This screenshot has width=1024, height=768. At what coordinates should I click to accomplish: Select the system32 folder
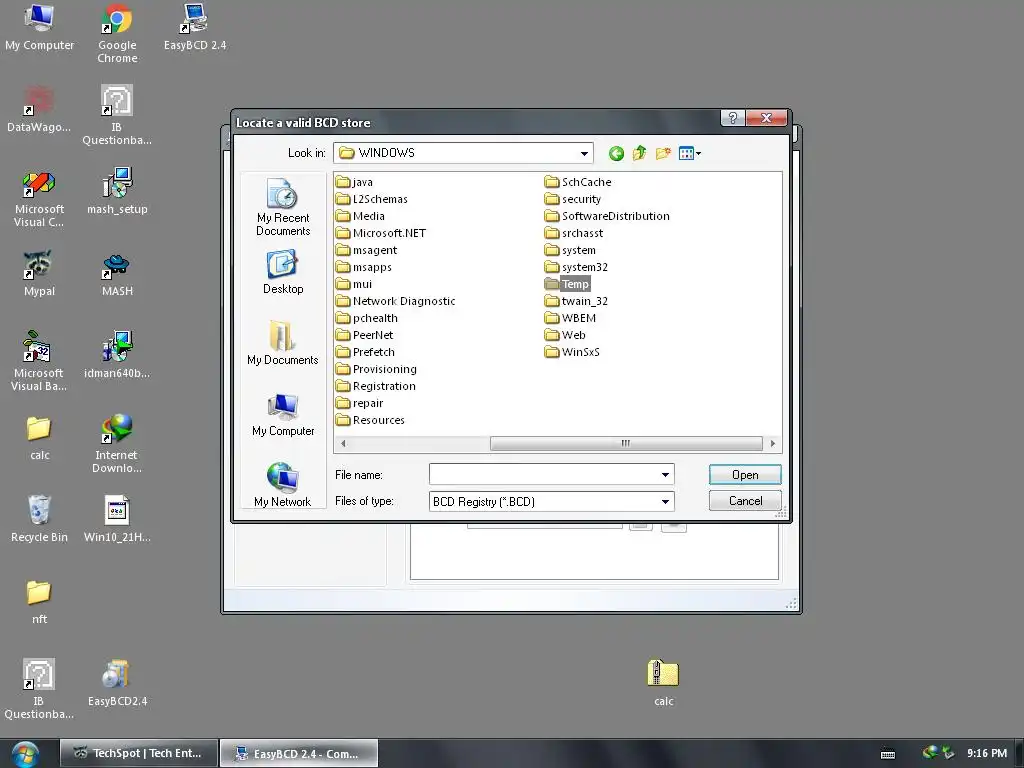click(576, 267)
